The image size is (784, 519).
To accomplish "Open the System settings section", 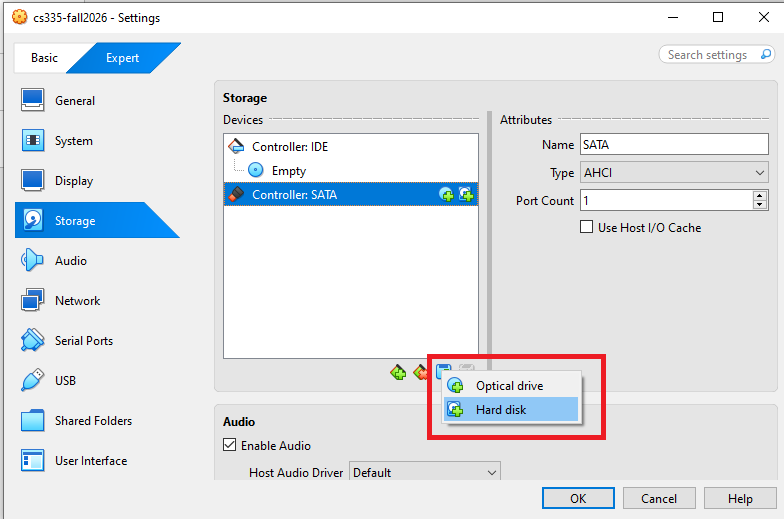I will [74, 140].
